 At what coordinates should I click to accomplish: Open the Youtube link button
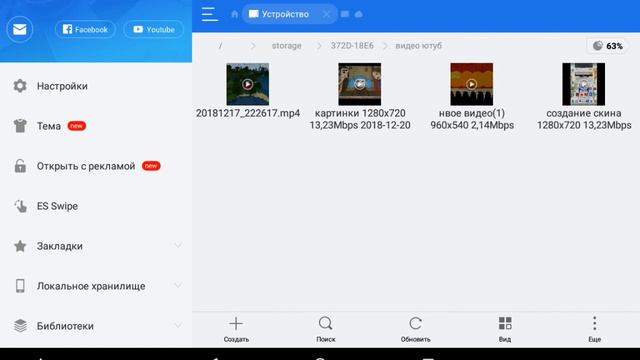point(153,29)
